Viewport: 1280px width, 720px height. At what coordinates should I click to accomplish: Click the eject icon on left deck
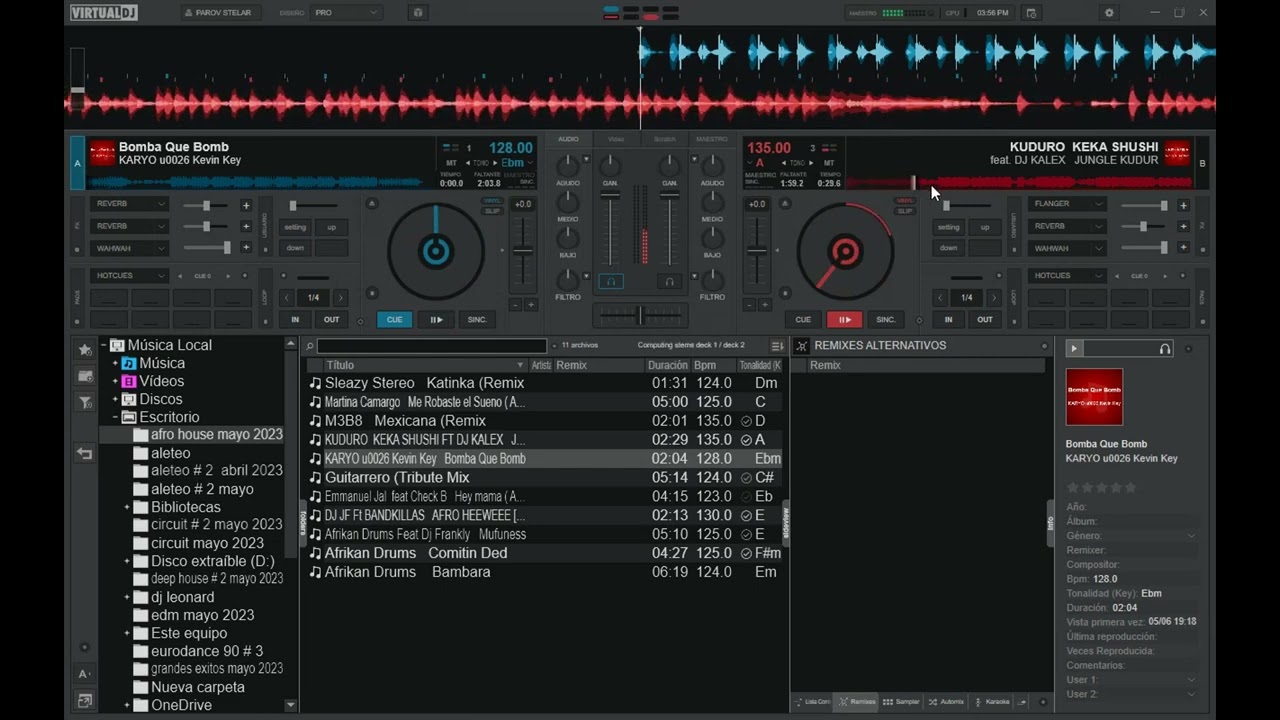(x=372, y=204)
